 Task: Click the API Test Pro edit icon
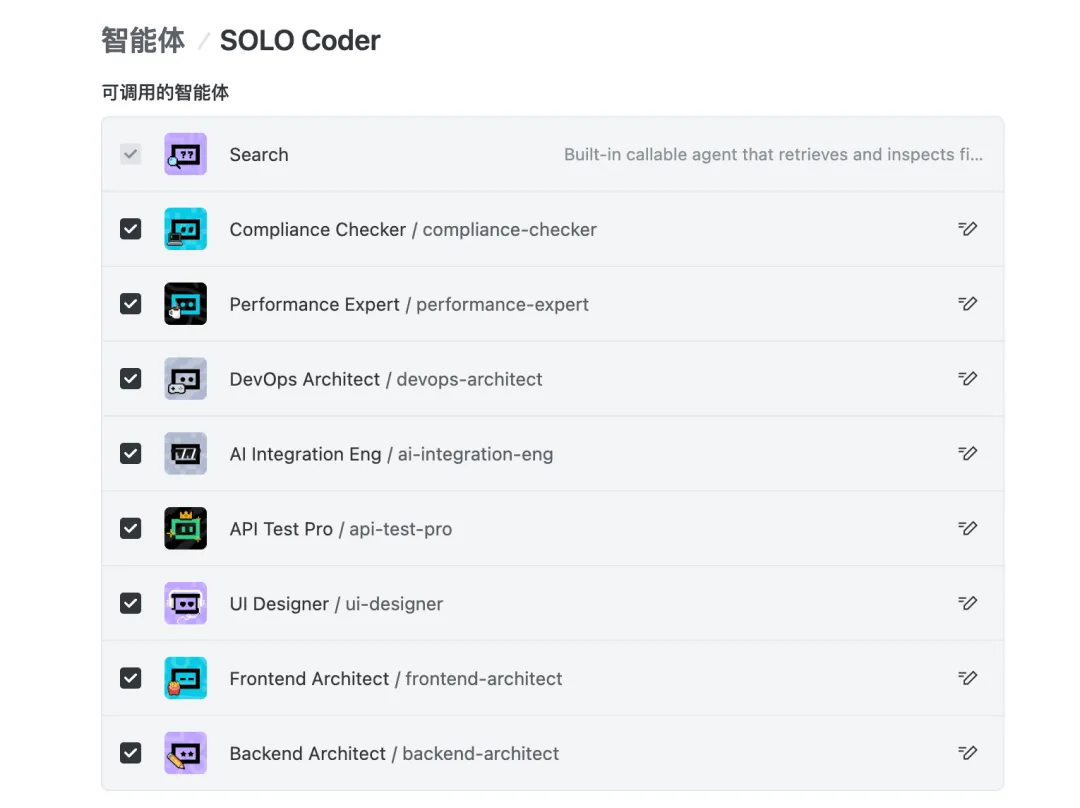pyautogui.click(x=967, y=528)
